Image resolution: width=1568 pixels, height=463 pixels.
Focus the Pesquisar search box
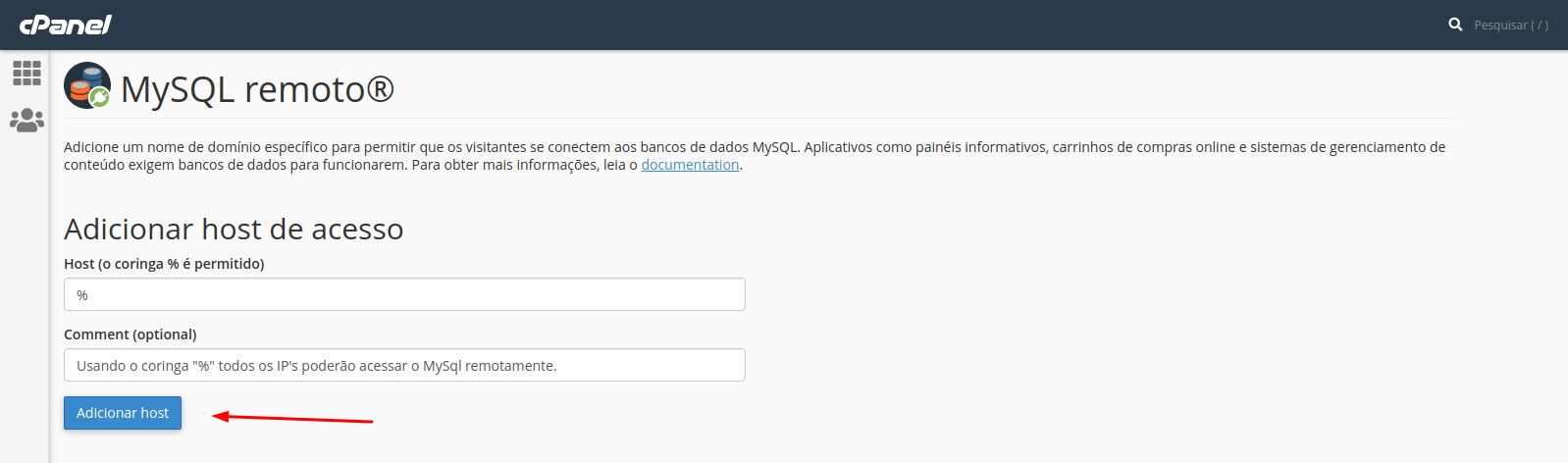coord(1511,25)
